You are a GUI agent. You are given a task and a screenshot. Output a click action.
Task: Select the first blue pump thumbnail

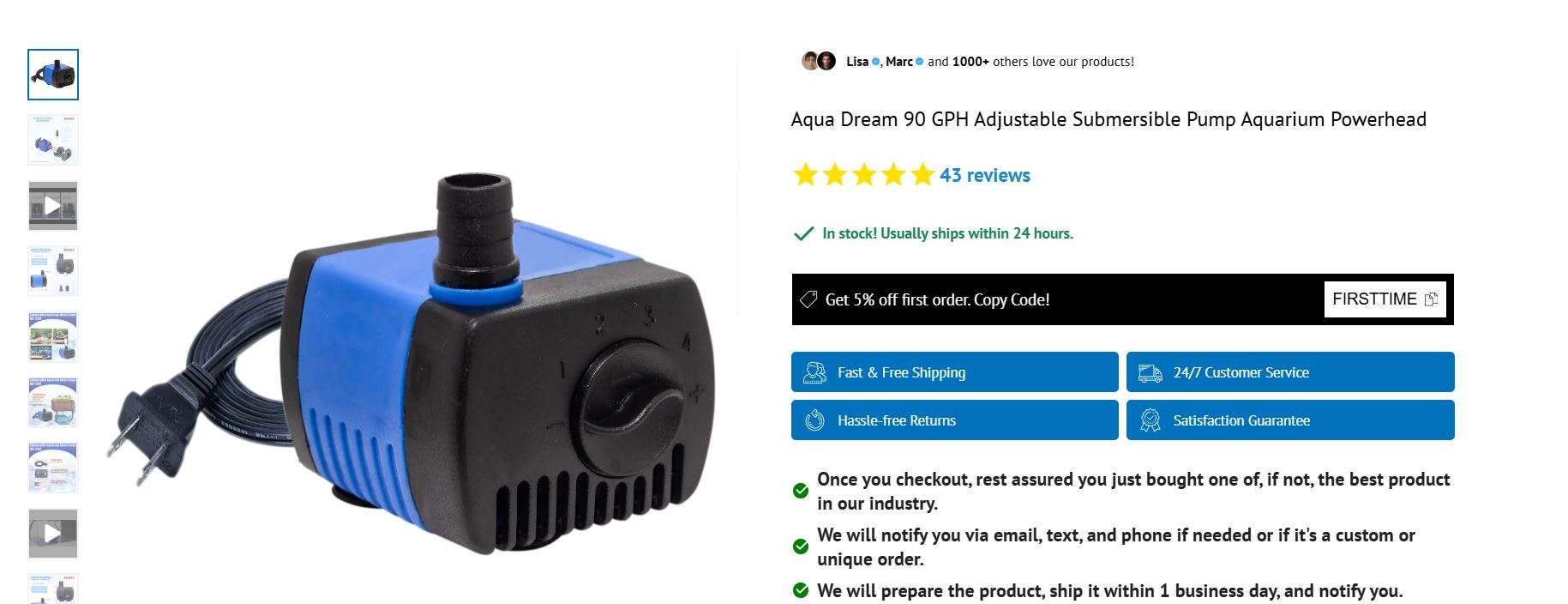(x=53, y=75)
